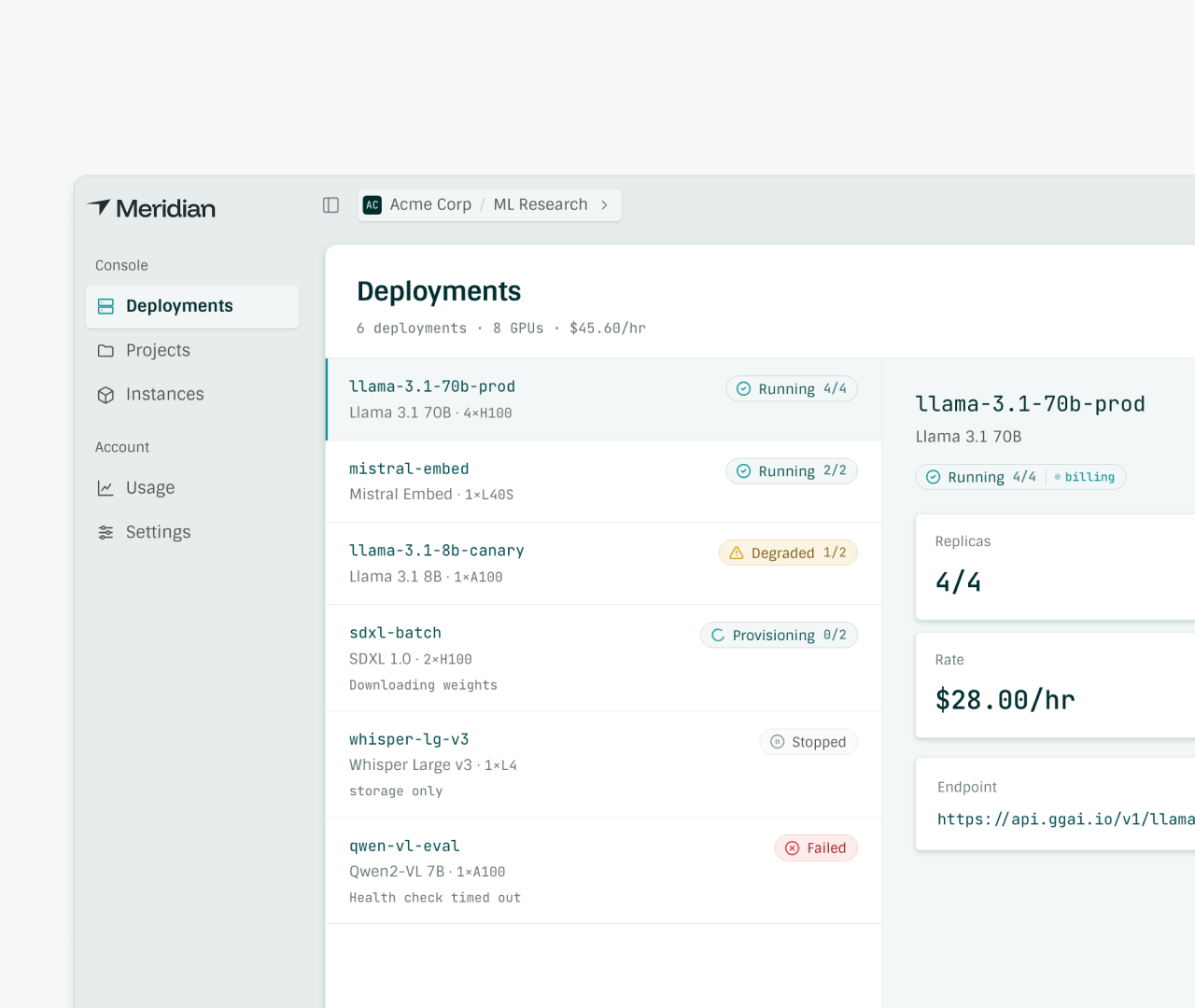
Task: Open Instances from the sidebar
Action: click(x=192, y=395)
